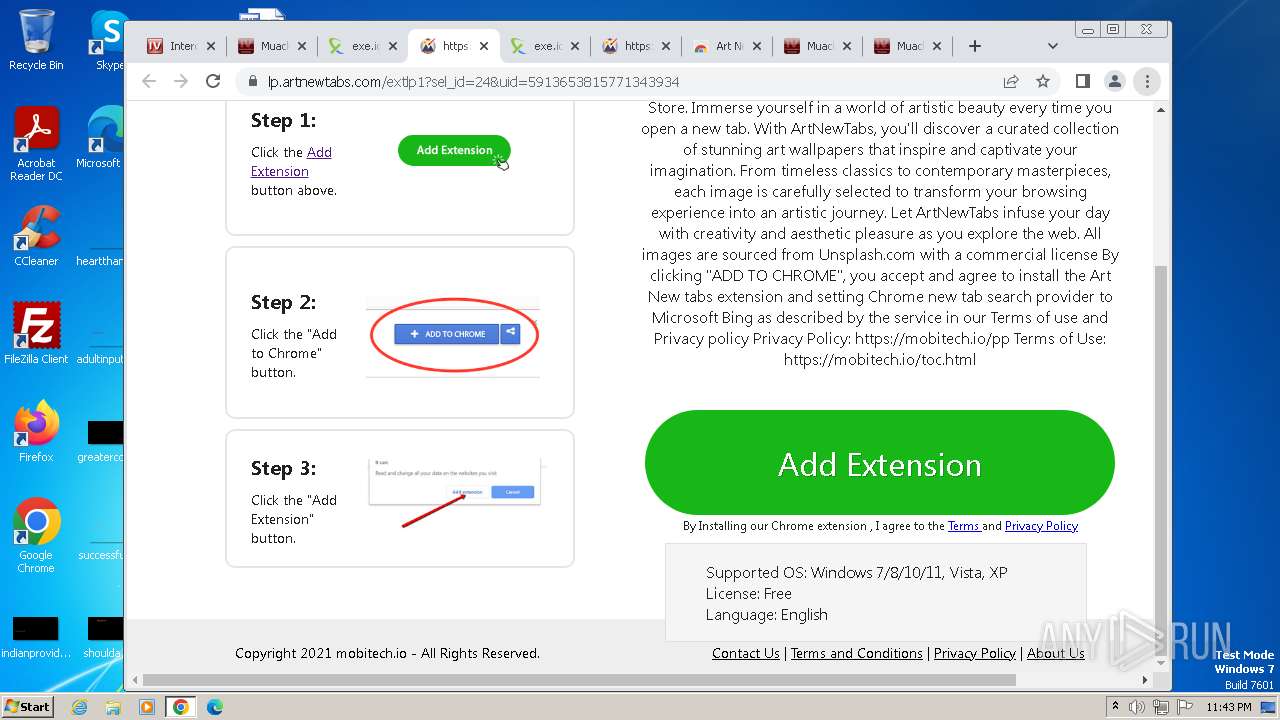Open the Chrome profile avatar icon

(x=1115, y=82)
